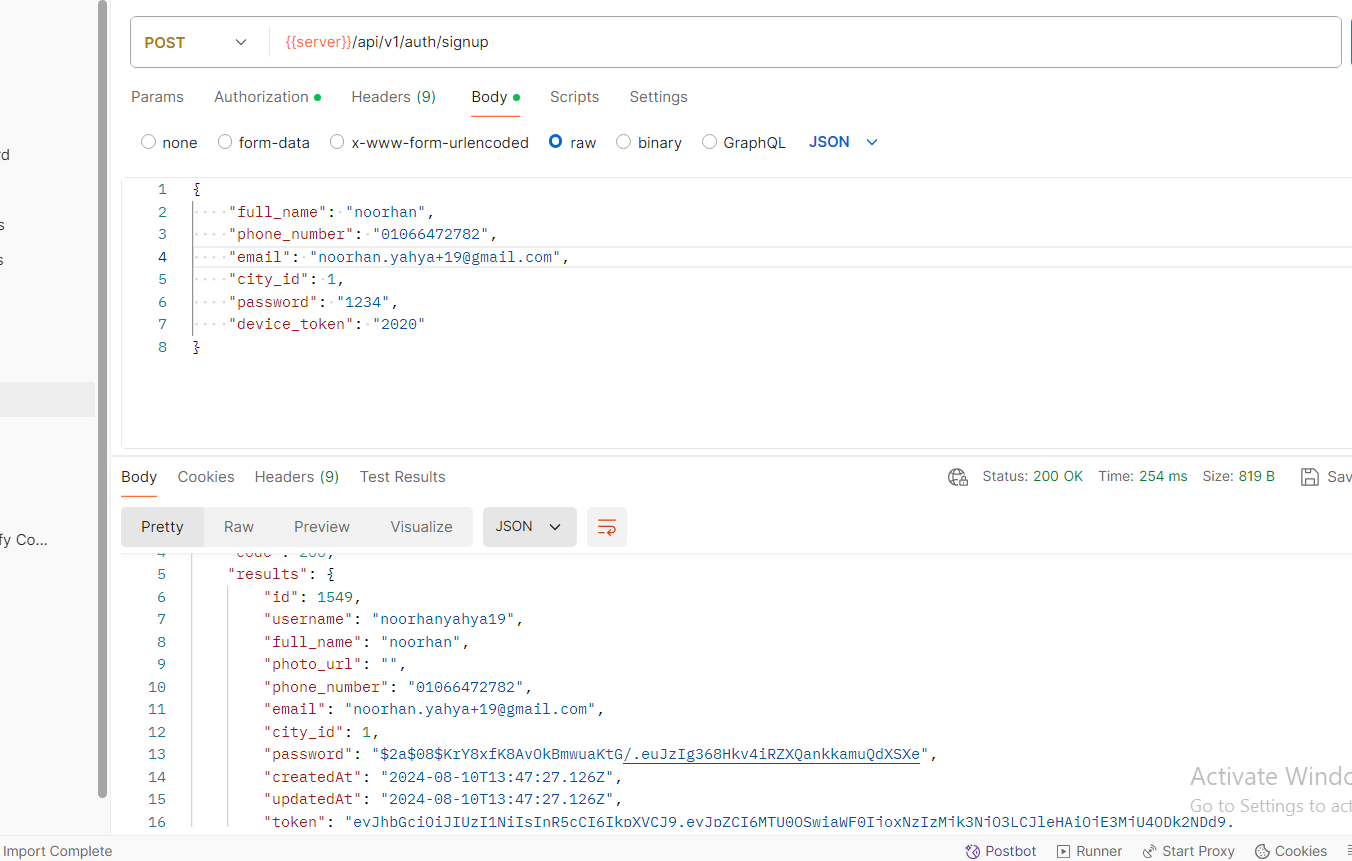Open Postbot from the status bar

pyautogui.click(x=1000, y=851)
